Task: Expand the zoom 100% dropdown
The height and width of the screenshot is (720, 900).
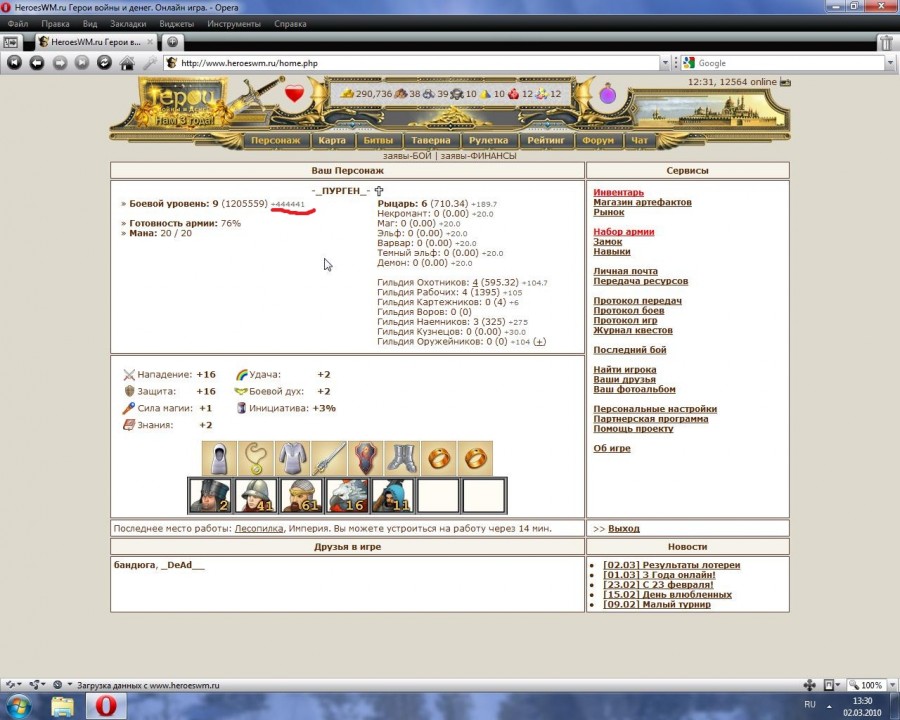Action: (x=892, y=685)
